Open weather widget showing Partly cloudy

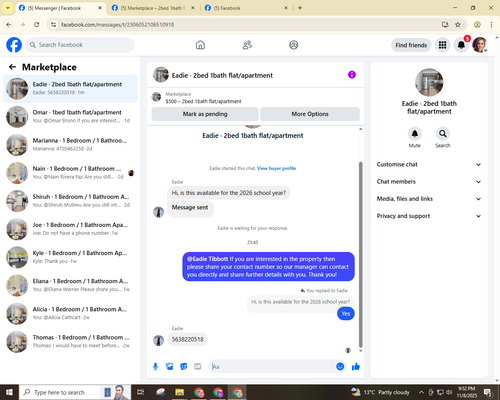click(380, 392)
